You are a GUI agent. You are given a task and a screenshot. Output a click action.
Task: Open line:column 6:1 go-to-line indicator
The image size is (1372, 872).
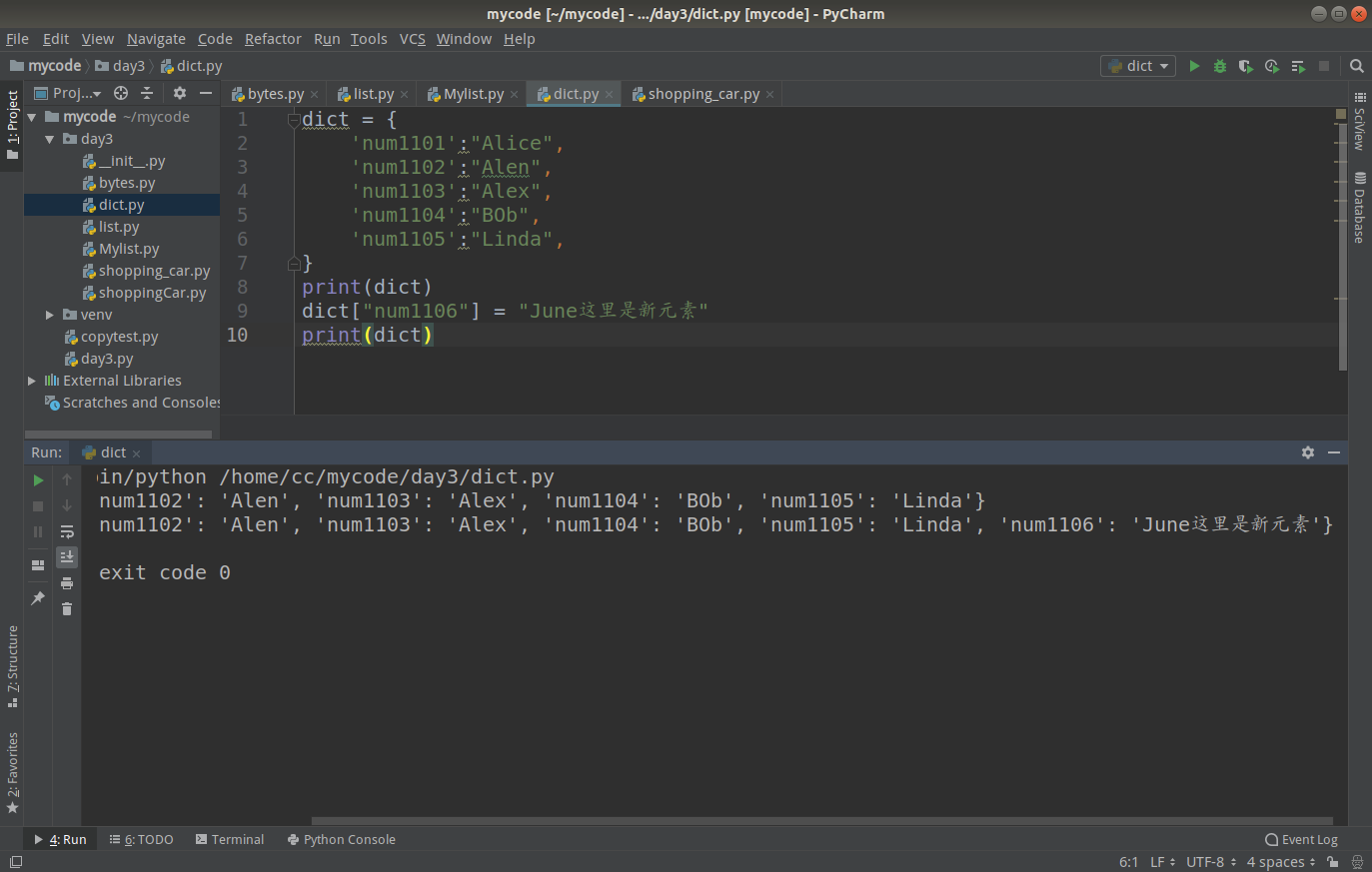1128,862
